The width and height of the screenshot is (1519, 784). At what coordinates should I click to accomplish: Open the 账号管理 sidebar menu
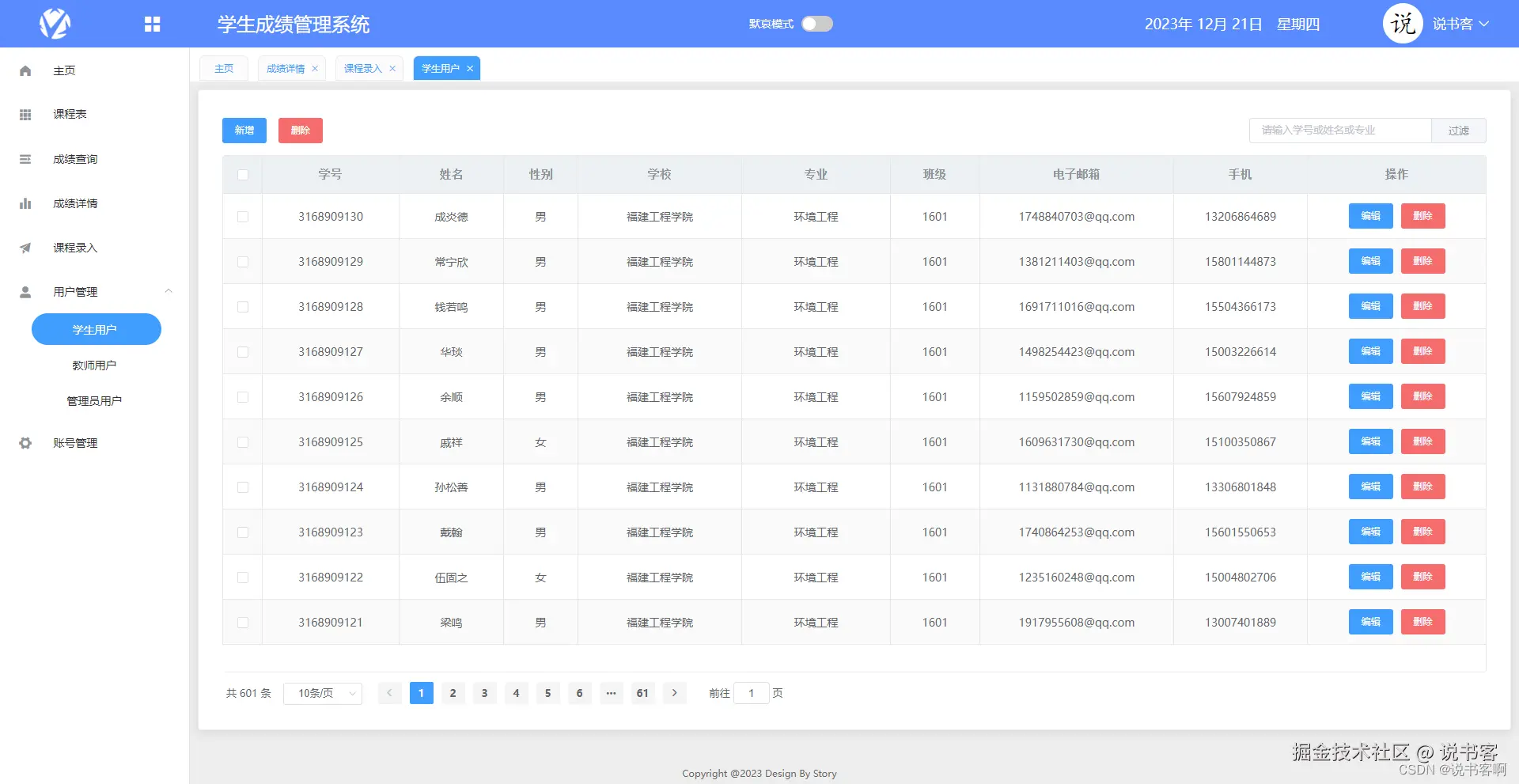point(95,443)
